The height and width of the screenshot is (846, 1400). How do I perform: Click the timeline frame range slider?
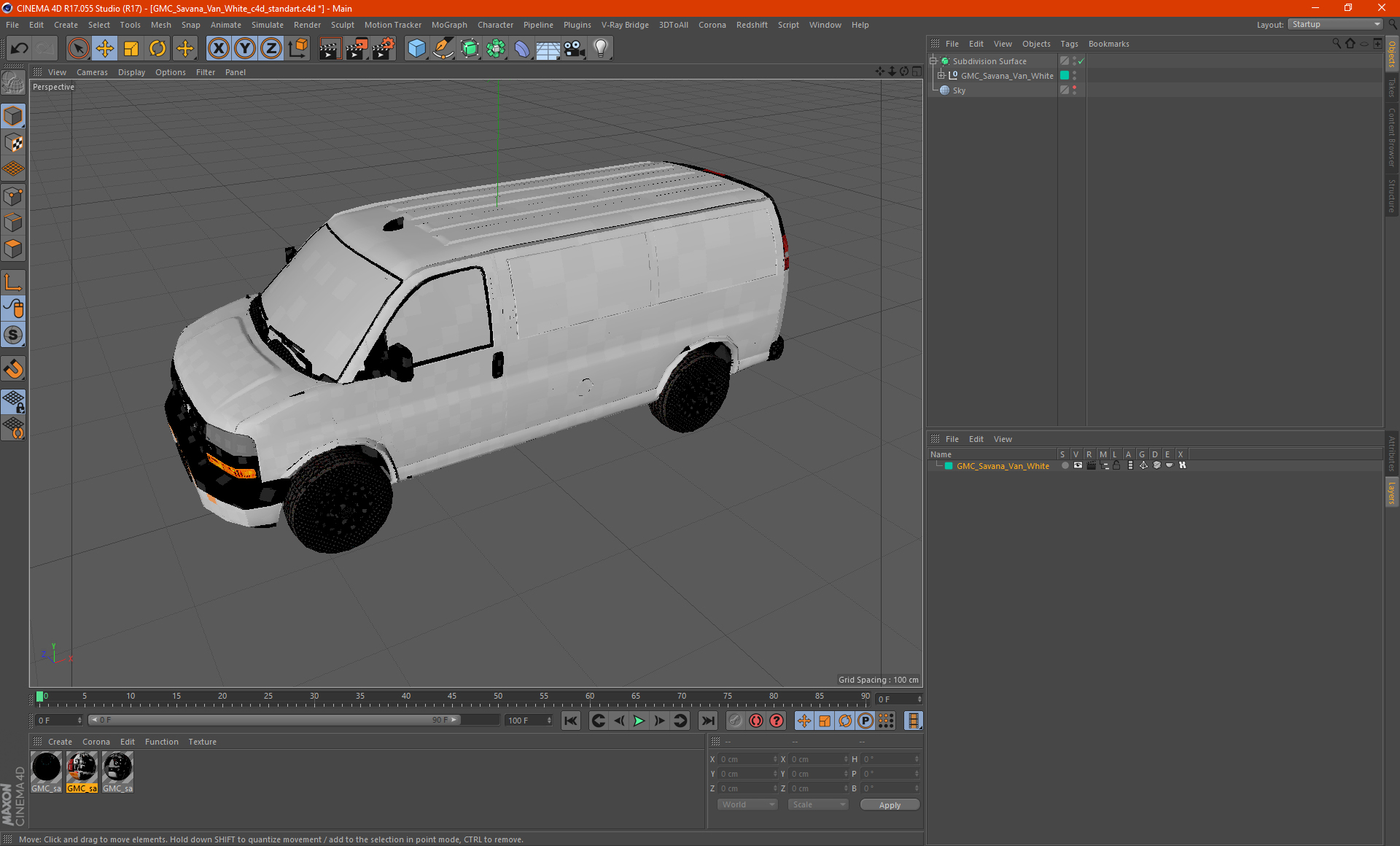[274, 720]
